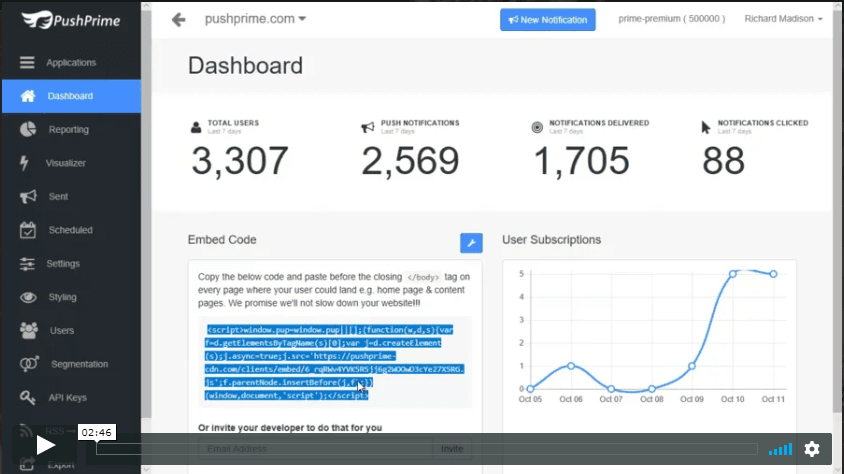Adjust the video volume bars
Screen dimensions: 844x474
780,449
